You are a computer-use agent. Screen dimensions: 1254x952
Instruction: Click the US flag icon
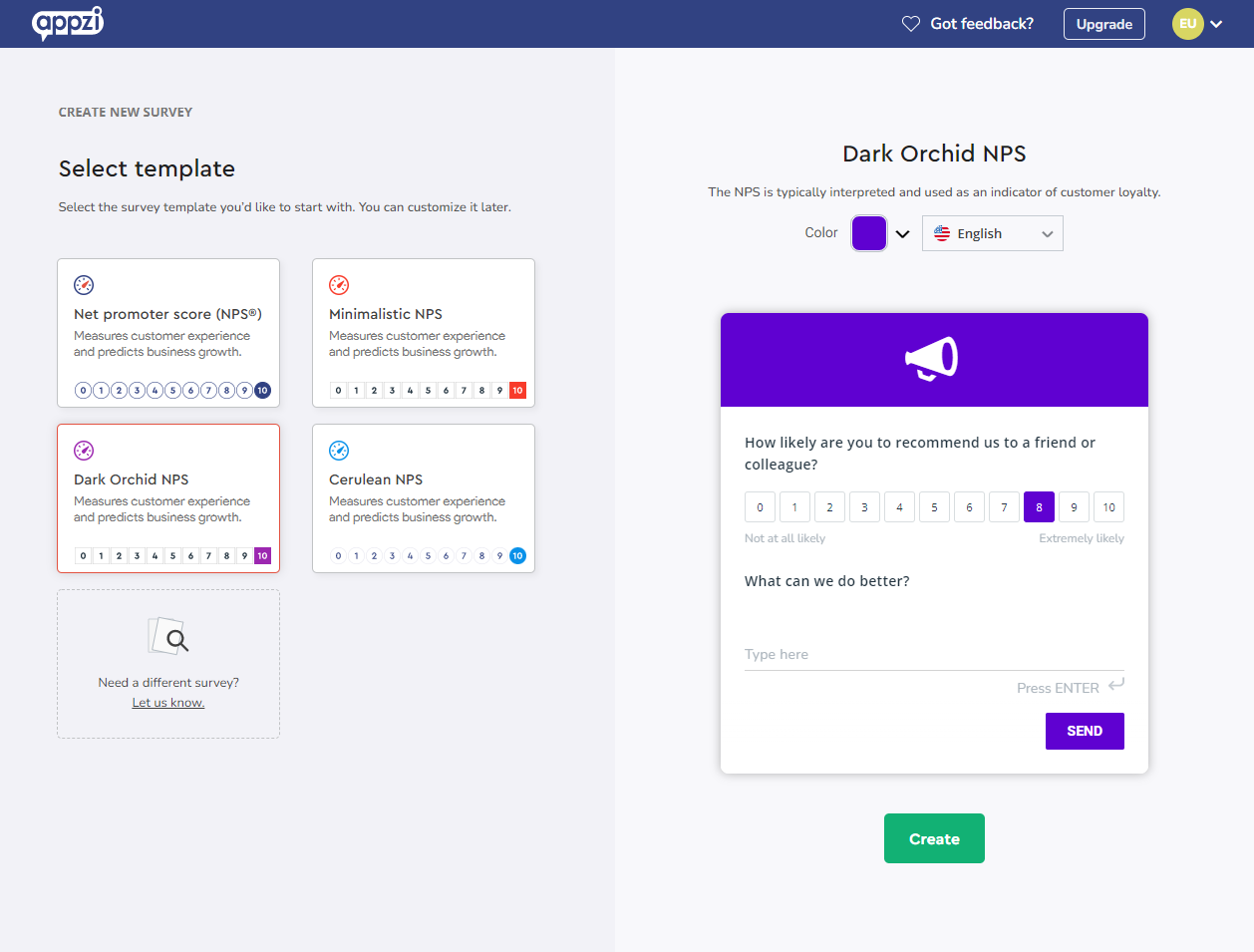pyautogui.click(x=942, y=233)
